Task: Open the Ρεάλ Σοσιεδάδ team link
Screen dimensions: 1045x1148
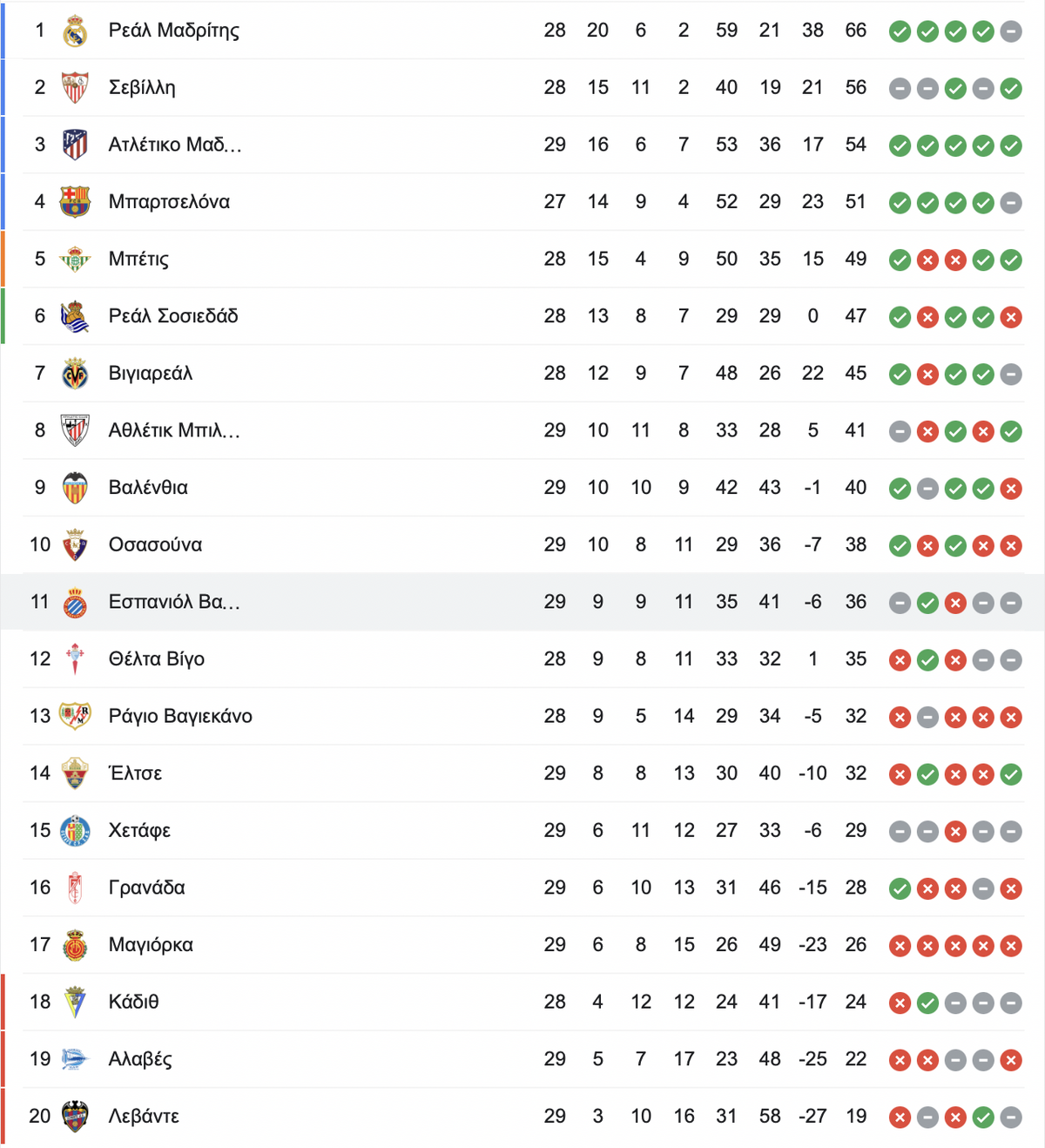Action: click(x=173, y=316)
